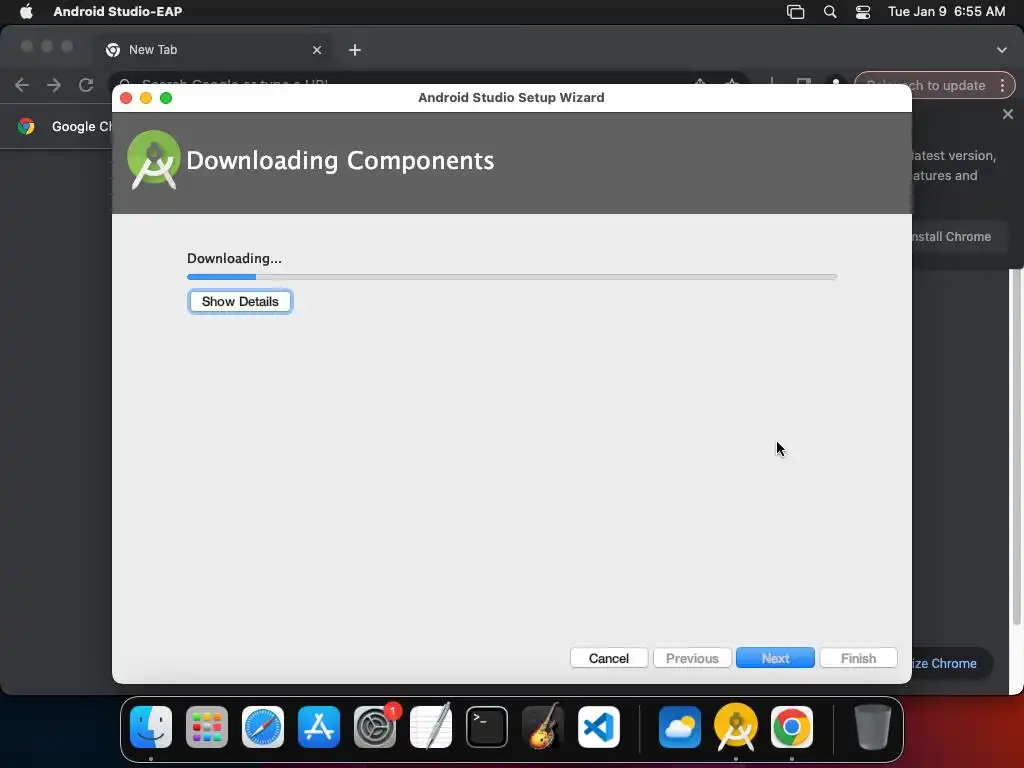Click the screen mirroring menu bar icon
This screenshot has height=768, width=1024.
click(795, 12)
